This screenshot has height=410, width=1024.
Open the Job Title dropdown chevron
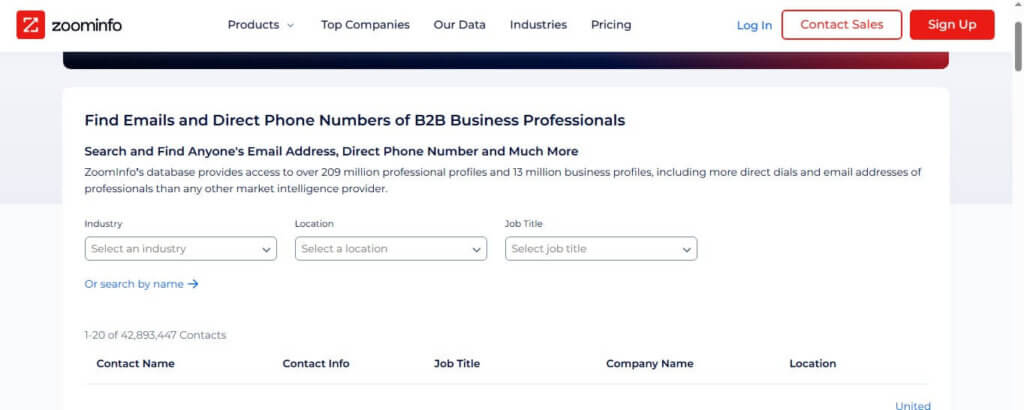[686, 249]
